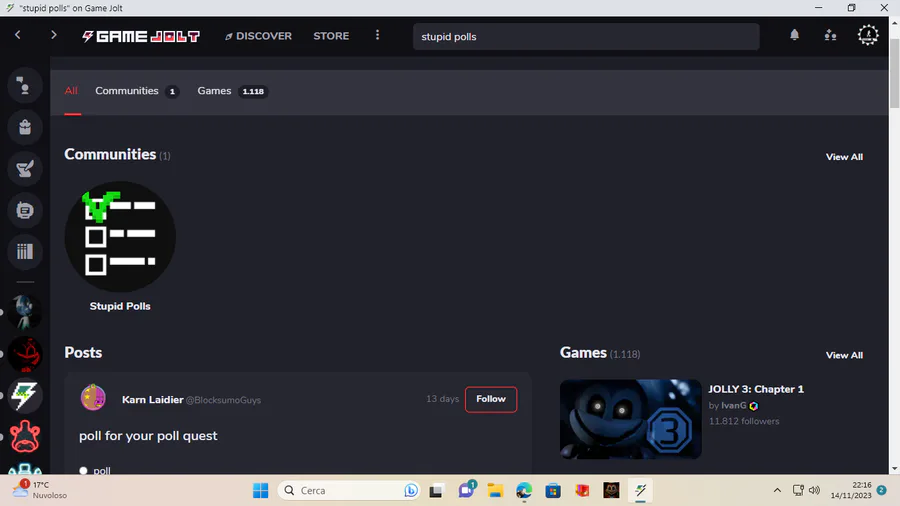Open Microsoft Edge from taskbar
The image size is (900, 506).
524,491
